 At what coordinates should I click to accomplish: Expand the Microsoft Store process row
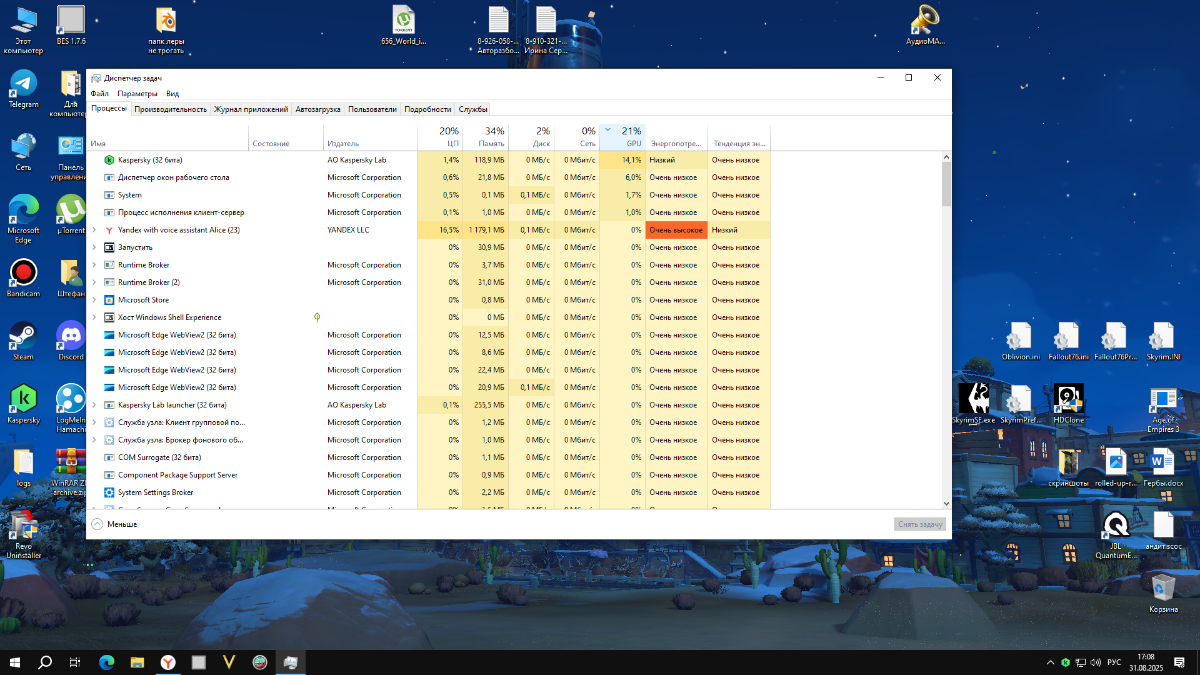[94, 300]
